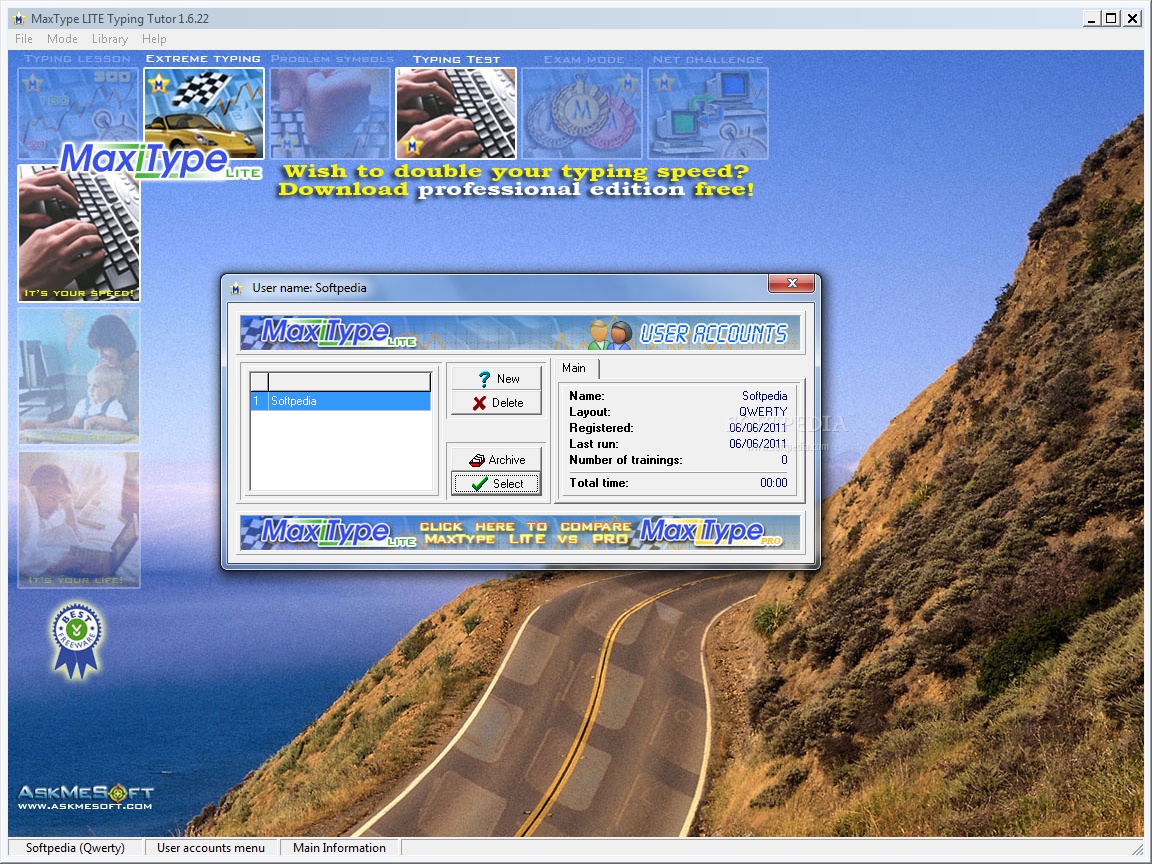Close the User name dialog

pyautogui.click(x=792, y=283)
